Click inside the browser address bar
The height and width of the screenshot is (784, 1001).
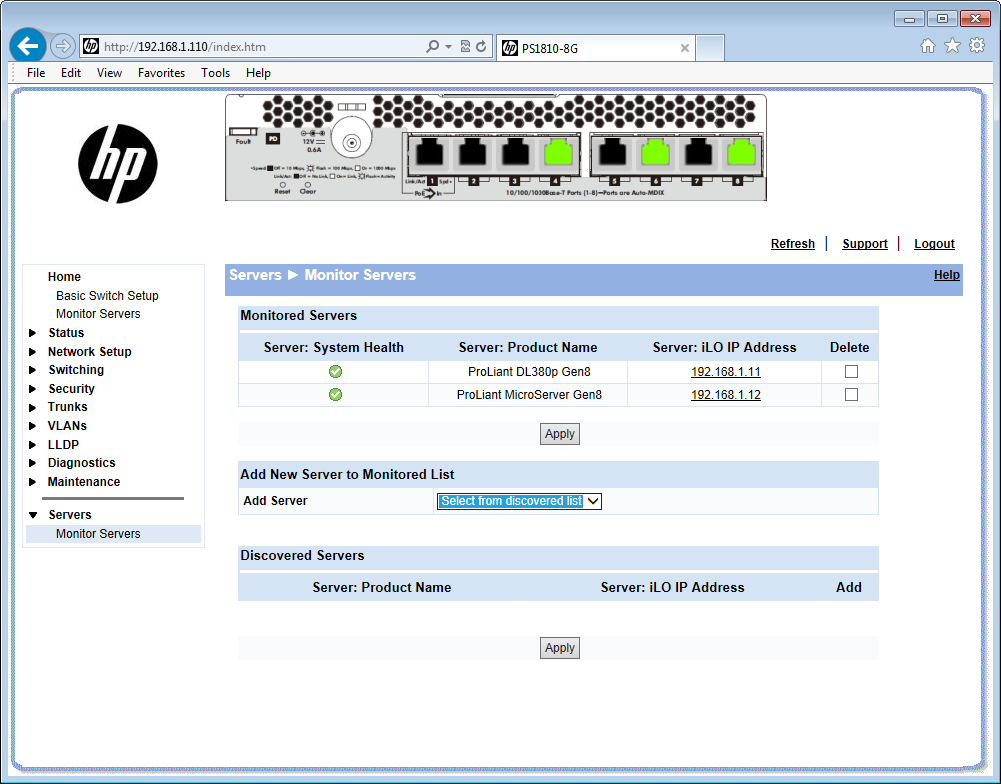tap(250, 45)
